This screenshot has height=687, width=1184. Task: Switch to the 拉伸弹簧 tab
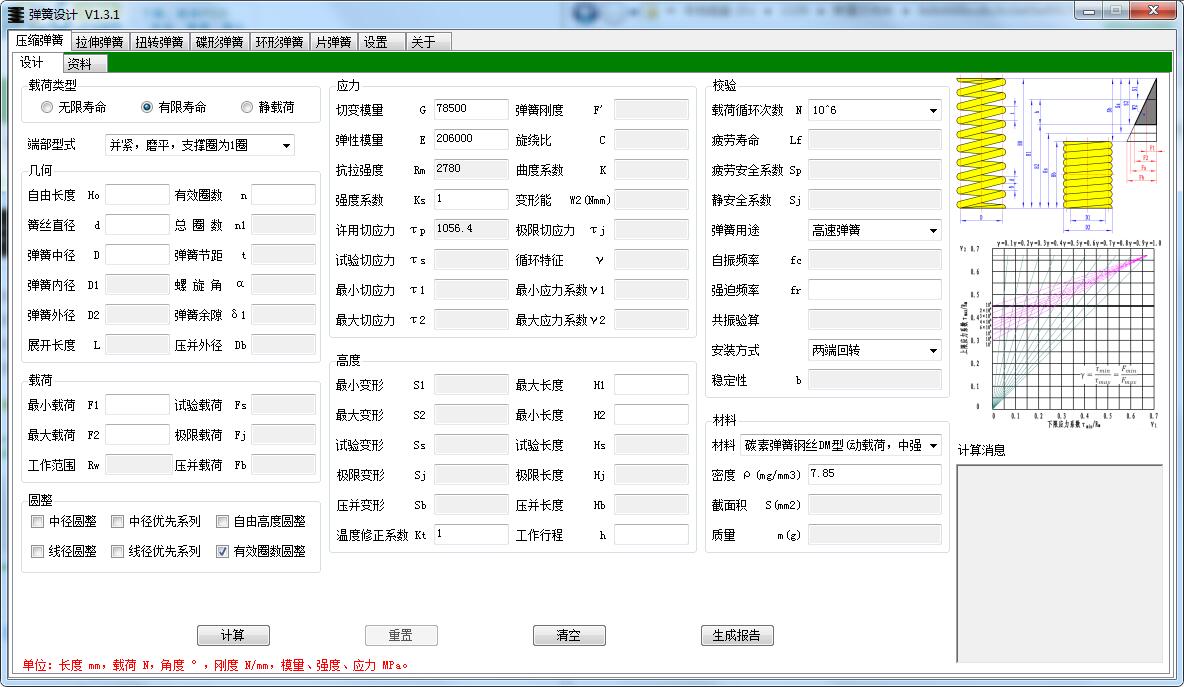coord(97,41)
